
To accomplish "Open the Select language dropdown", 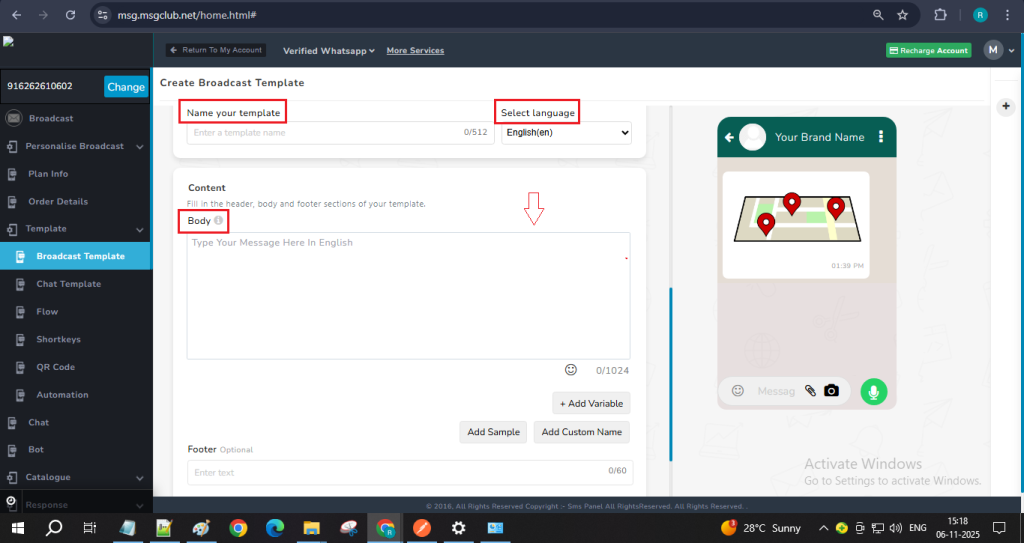I will pyautogui.click(x=566, y=133).
